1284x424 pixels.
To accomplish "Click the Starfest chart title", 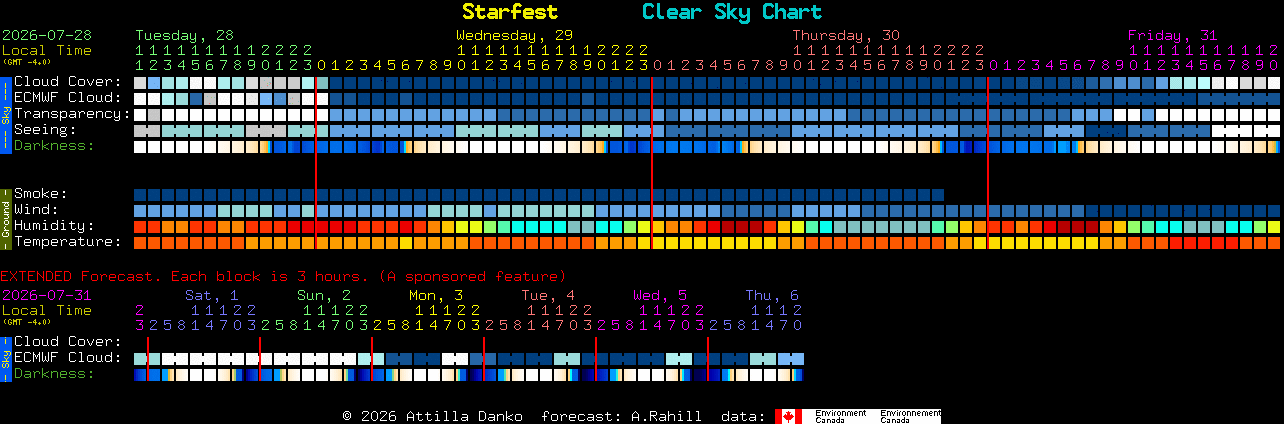I will [x=510, y=12].
